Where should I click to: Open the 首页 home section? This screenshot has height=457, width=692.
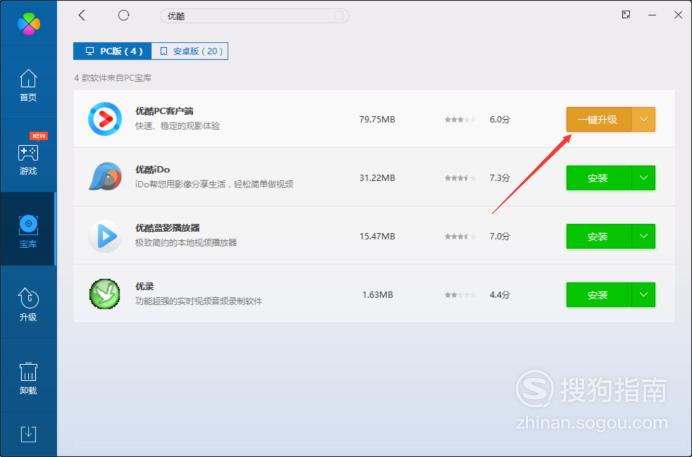(28, 85)
